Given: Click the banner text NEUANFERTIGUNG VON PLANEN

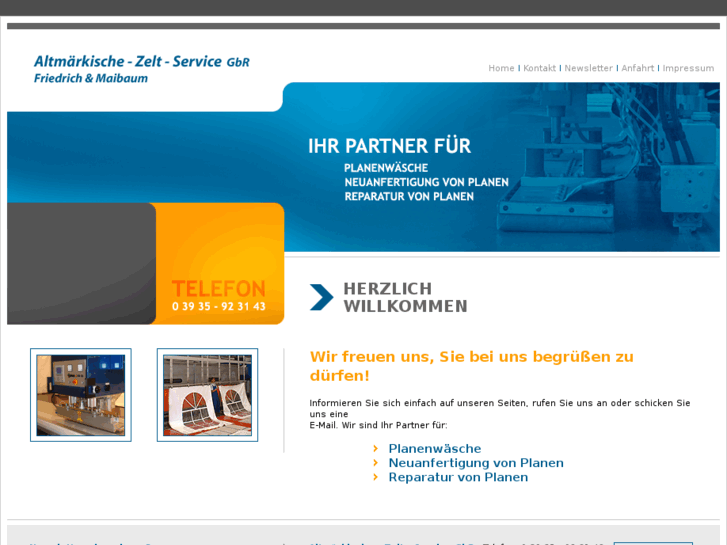Looking at the screenshot, I should (427, 182).
